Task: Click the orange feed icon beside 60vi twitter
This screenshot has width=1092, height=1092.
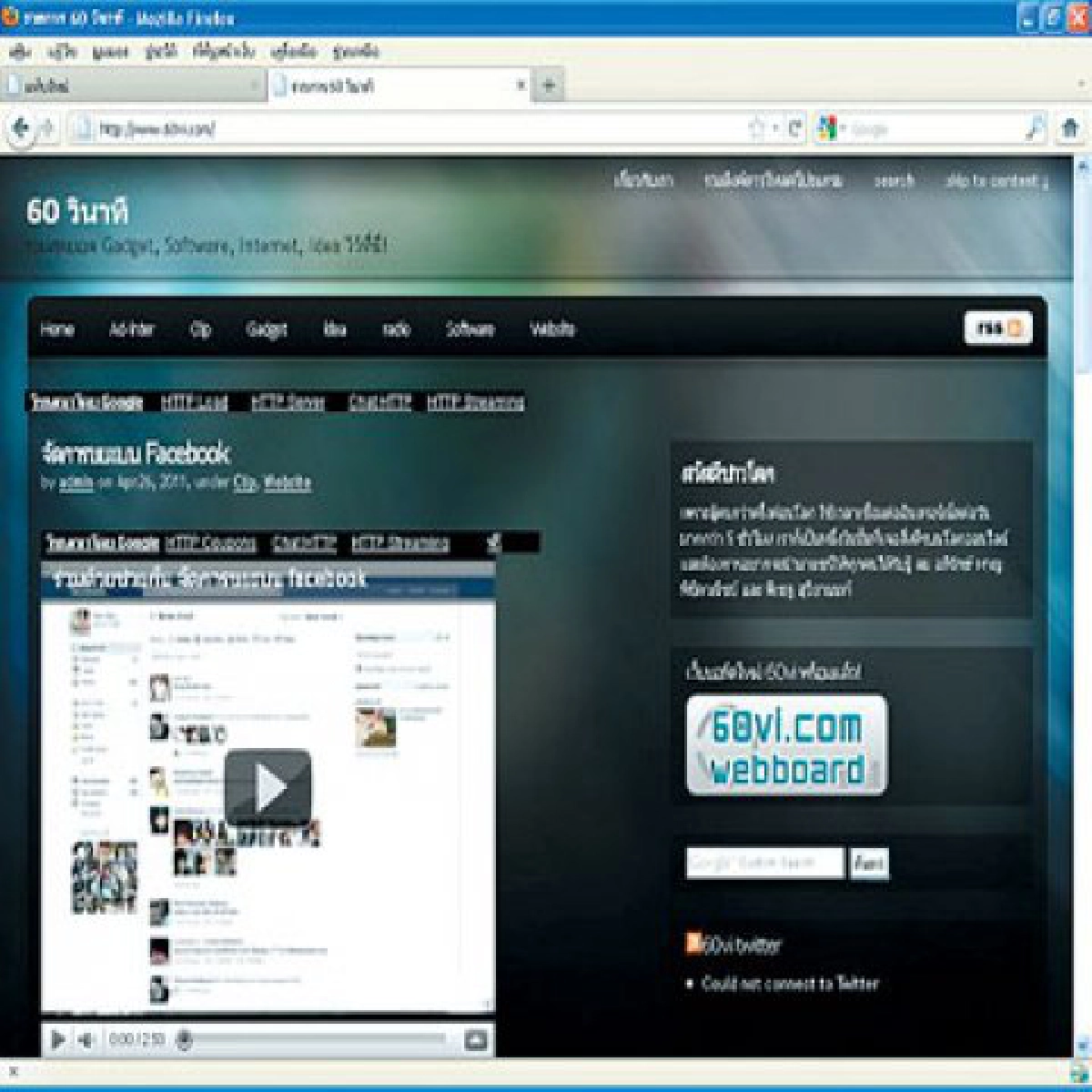Action: pyautogui.click(x=693, y=943)
